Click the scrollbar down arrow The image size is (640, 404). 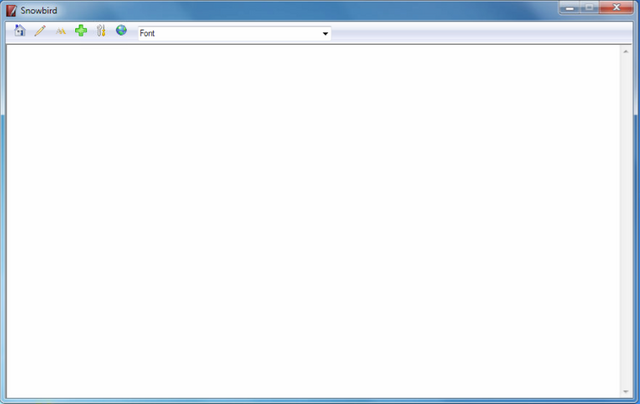coord(626,392)
